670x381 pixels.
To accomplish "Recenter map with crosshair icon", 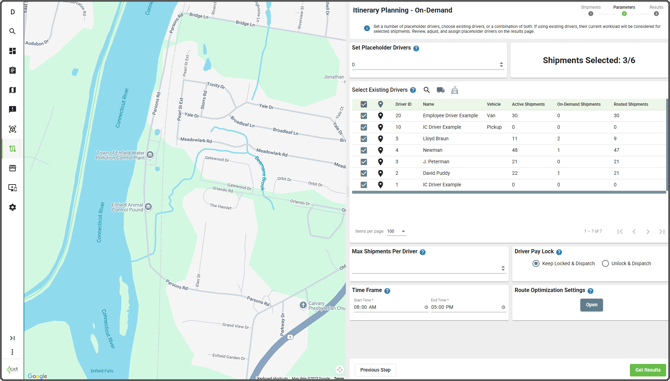I will click(x=340, y=369).
